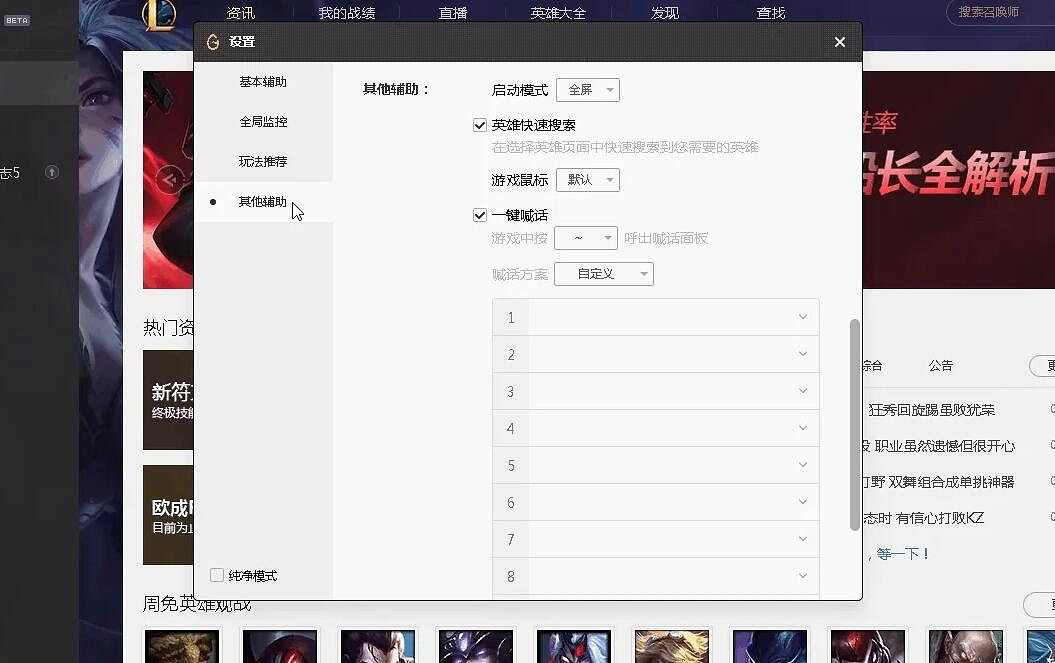Expand shout message row 1 dropdown
Screen dimensions: 1055x663
pyautogui.click(x=802, y=317)
